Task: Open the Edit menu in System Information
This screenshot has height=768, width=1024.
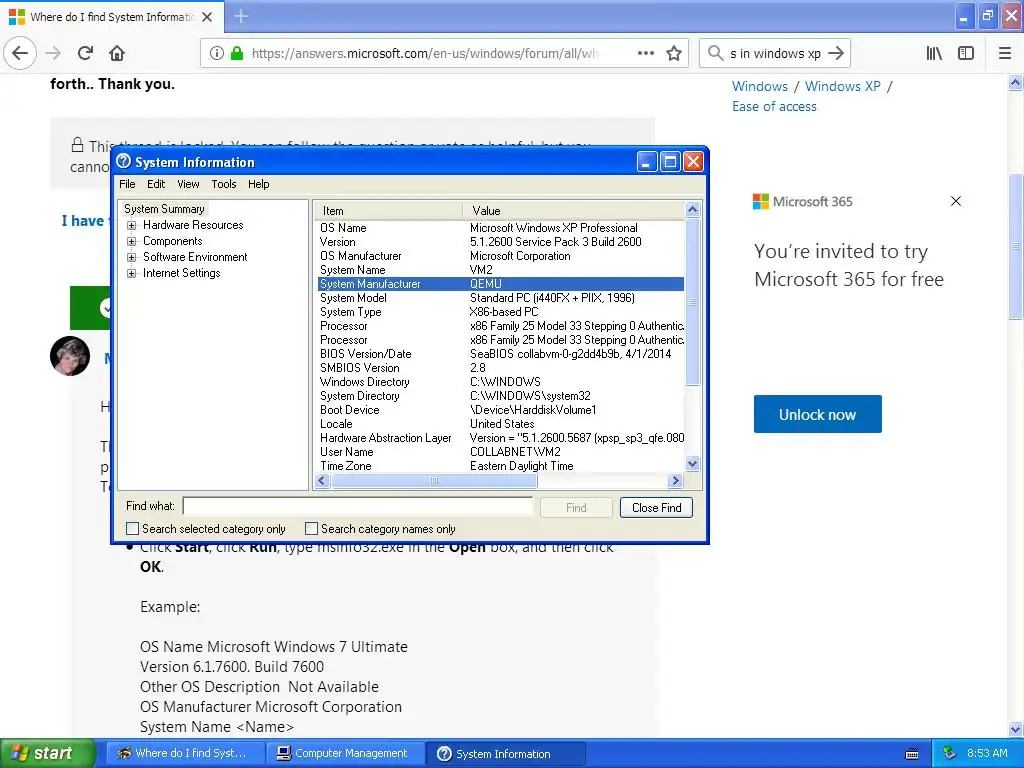Action: click(x=155, y=184)
